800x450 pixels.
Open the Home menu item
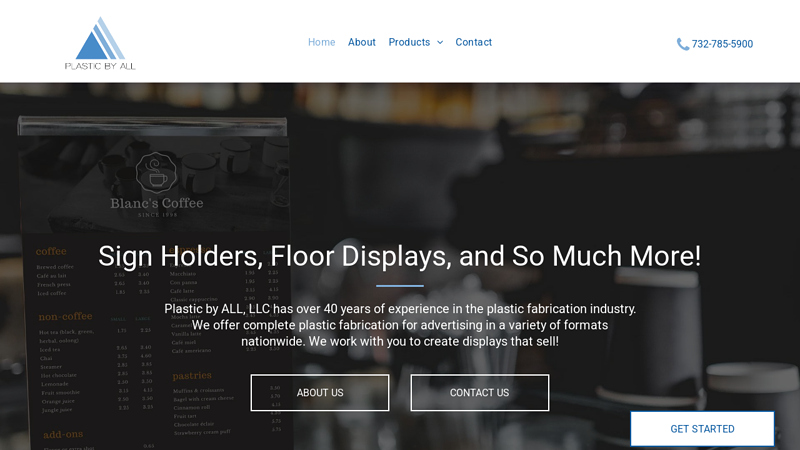[321, 42]
